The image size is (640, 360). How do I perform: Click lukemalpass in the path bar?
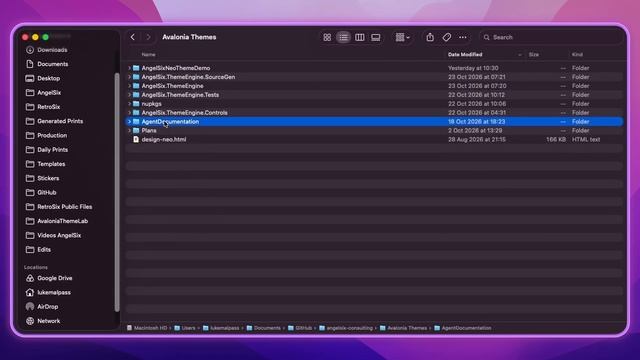[x=221, y=328]
